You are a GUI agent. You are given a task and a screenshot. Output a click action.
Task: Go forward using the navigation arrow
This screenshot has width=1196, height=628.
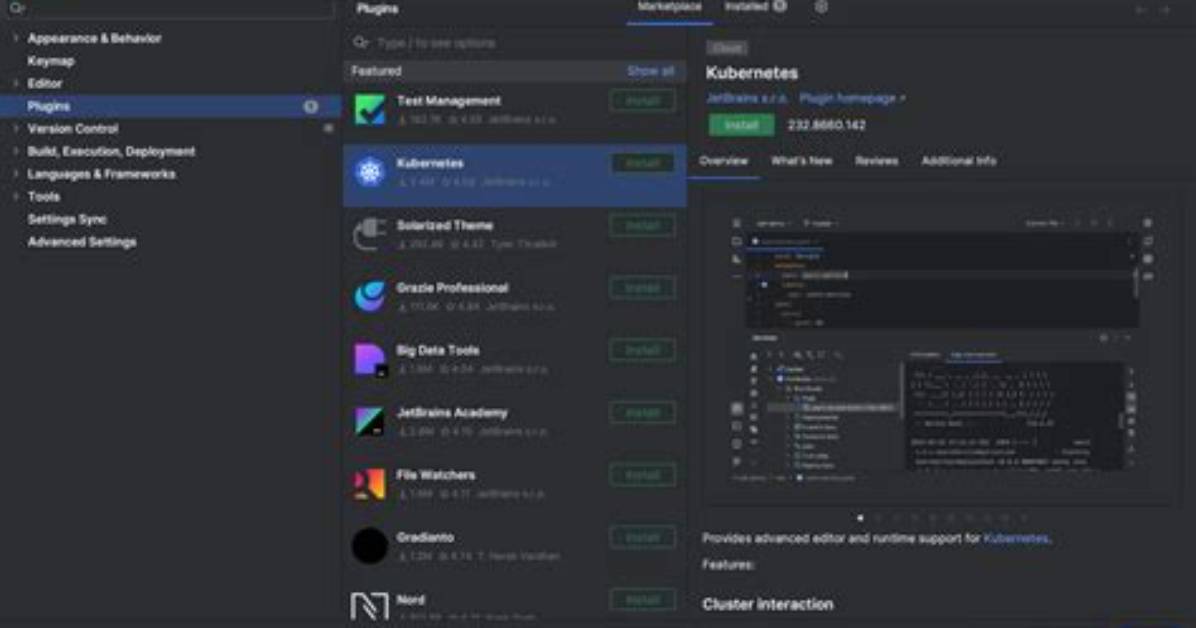click(x=1167, y=10)
